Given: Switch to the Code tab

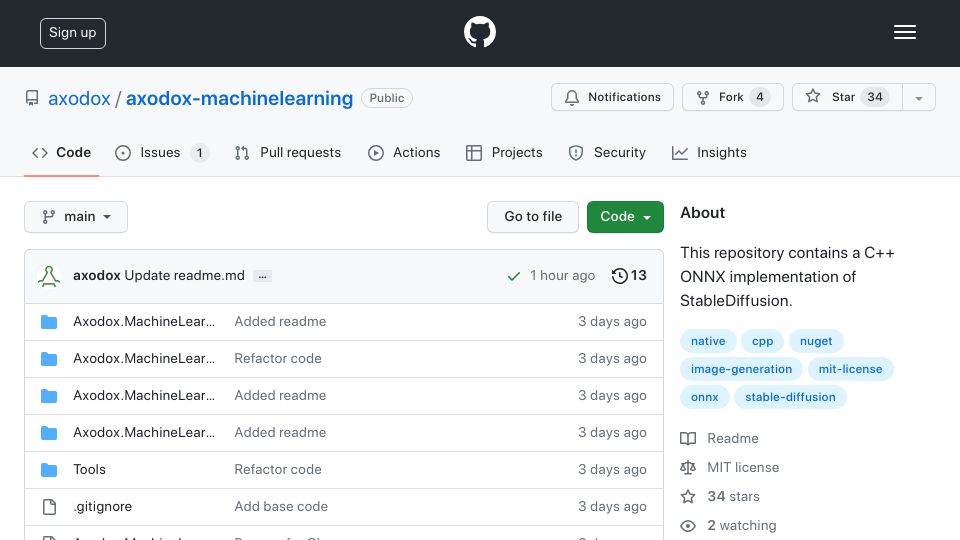Looking at the screenshot, I should tap(61, 152).
